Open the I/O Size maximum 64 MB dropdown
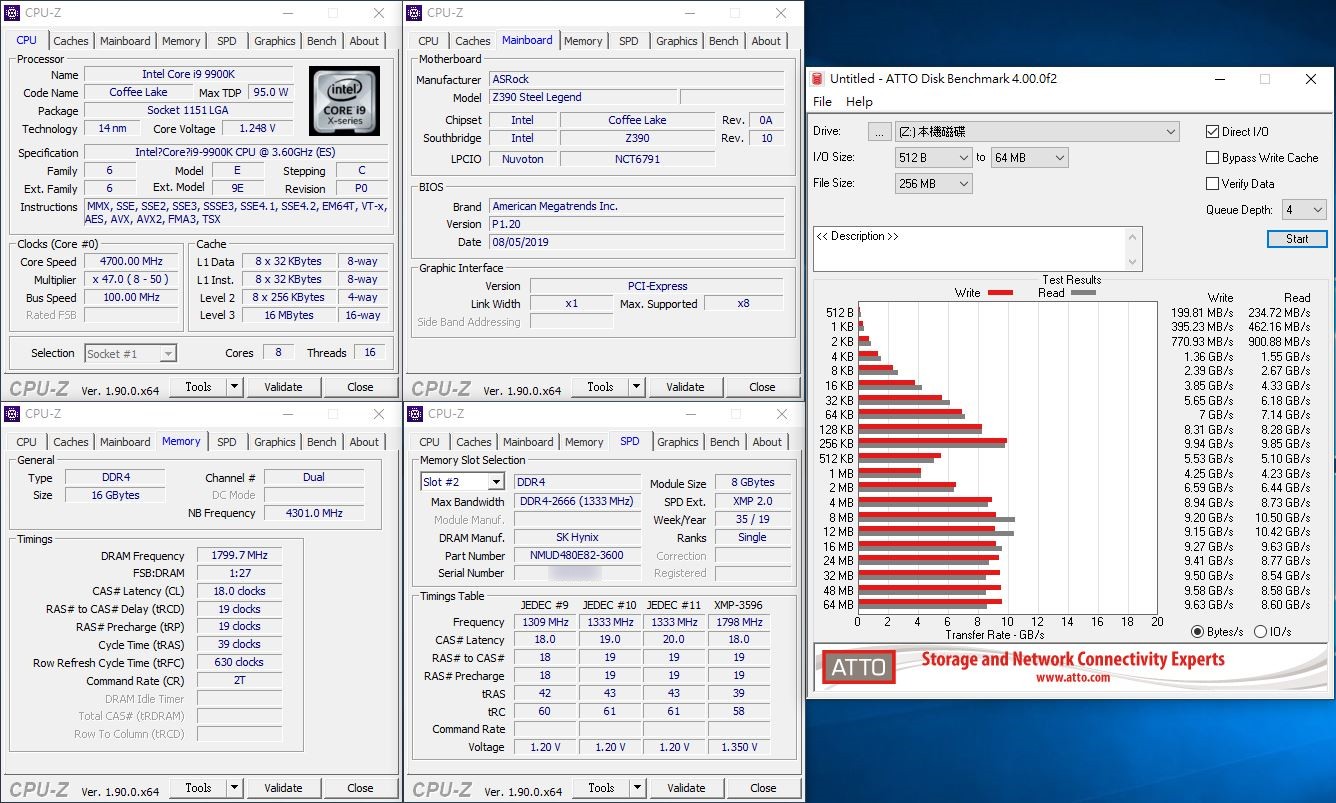The width and height of the screenshot is (1336, 803). (x=1029, y=158)
